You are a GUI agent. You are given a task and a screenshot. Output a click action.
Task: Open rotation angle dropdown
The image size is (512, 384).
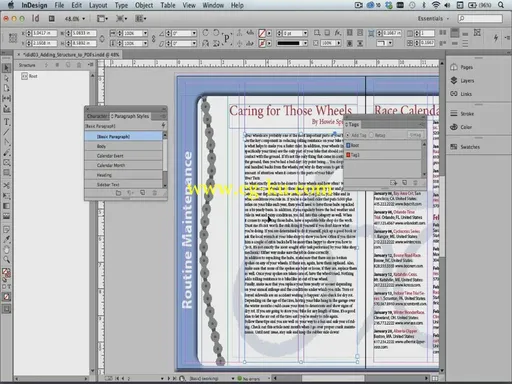pyautogui.click(x=194, y=33)
